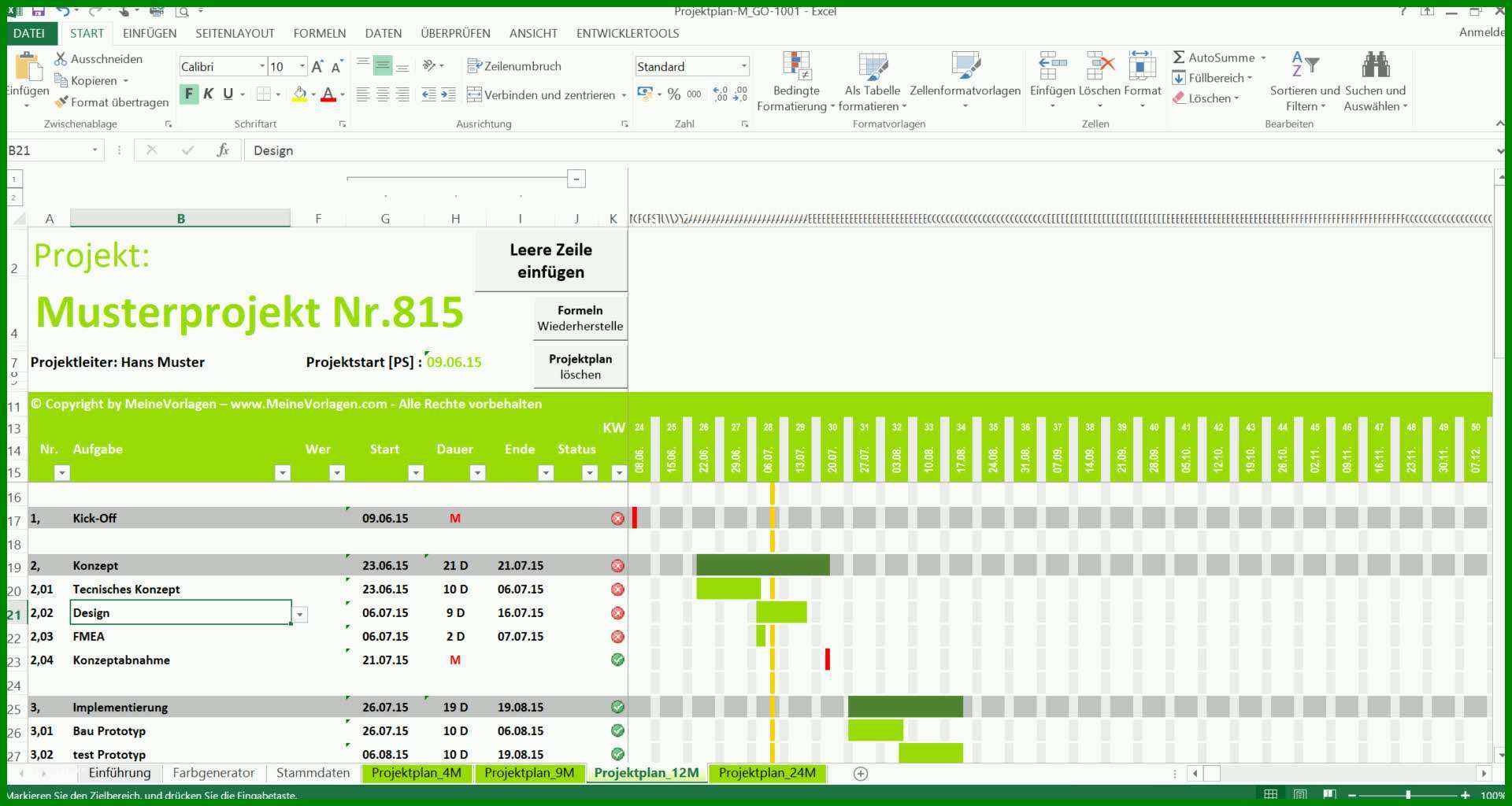Decrease font size with small A
The width and height of the screenshot is (1512, 806).
tap(336, 67)
